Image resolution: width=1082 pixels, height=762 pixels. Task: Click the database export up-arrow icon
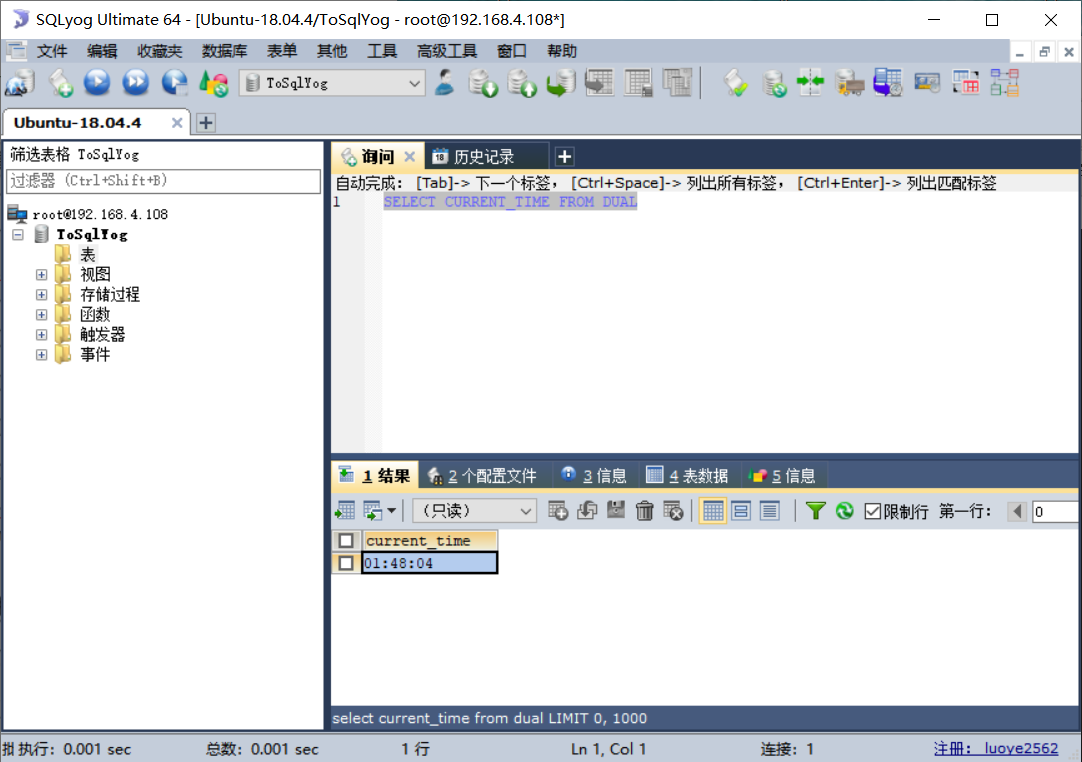[522, 84]
